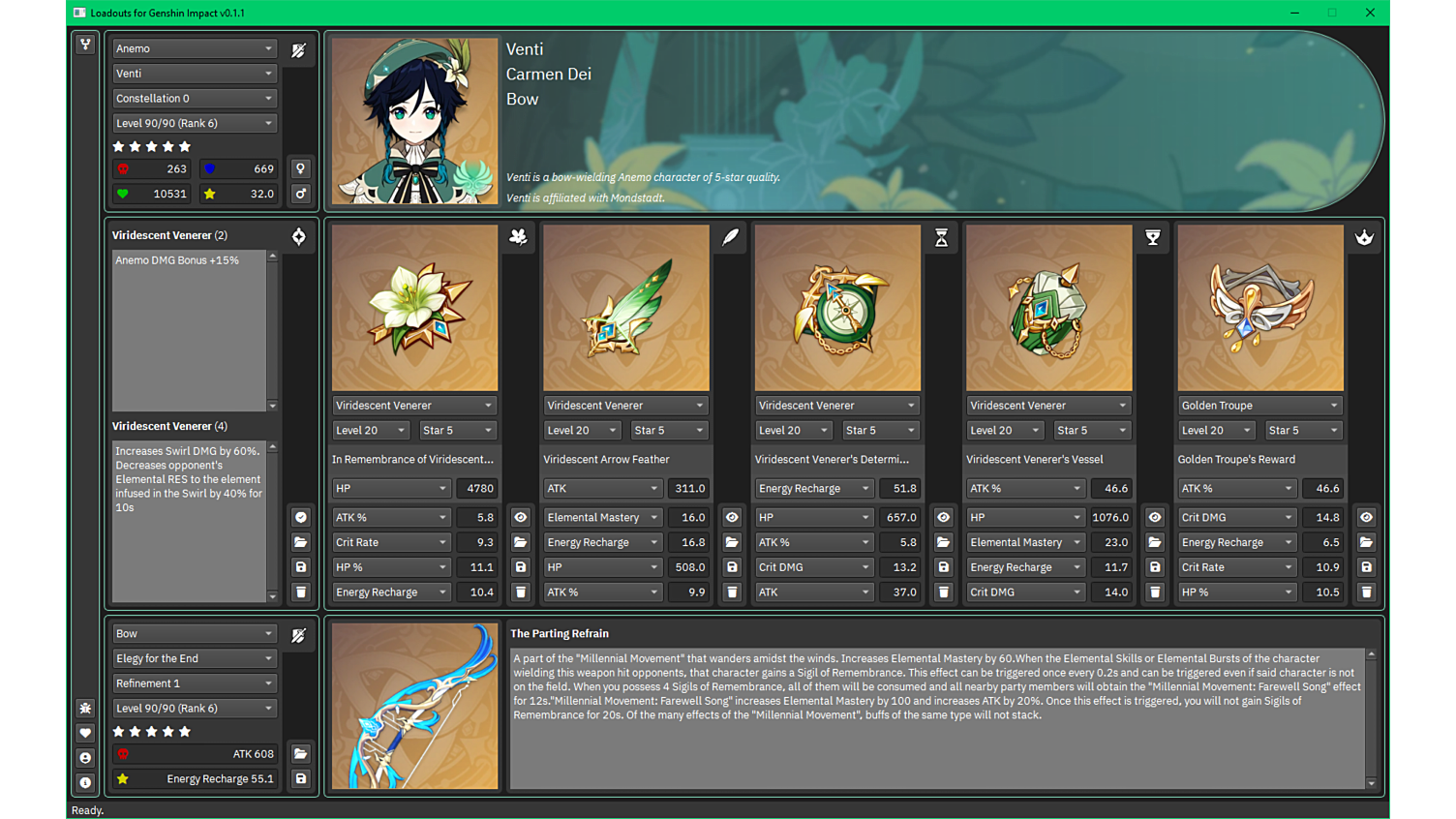Open the info icon in left sidebar
Viewport: 1456px width, 819px height.
pos(85,782)
